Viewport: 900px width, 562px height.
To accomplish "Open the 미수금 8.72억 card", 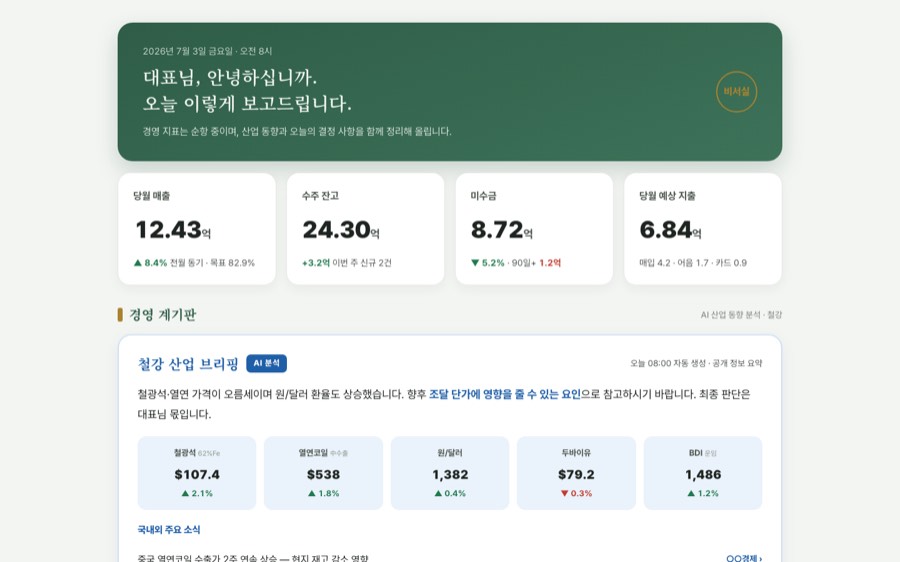I will pyautogui.click(x=534, y=229).
